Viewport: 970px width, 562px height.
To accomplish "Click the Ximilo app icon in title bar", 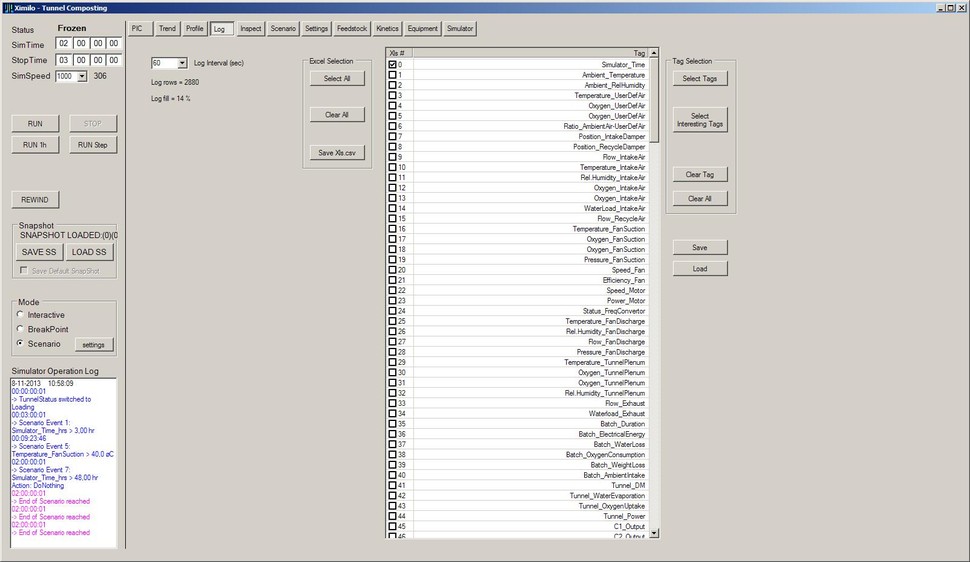I will click(x=8, y=7).
